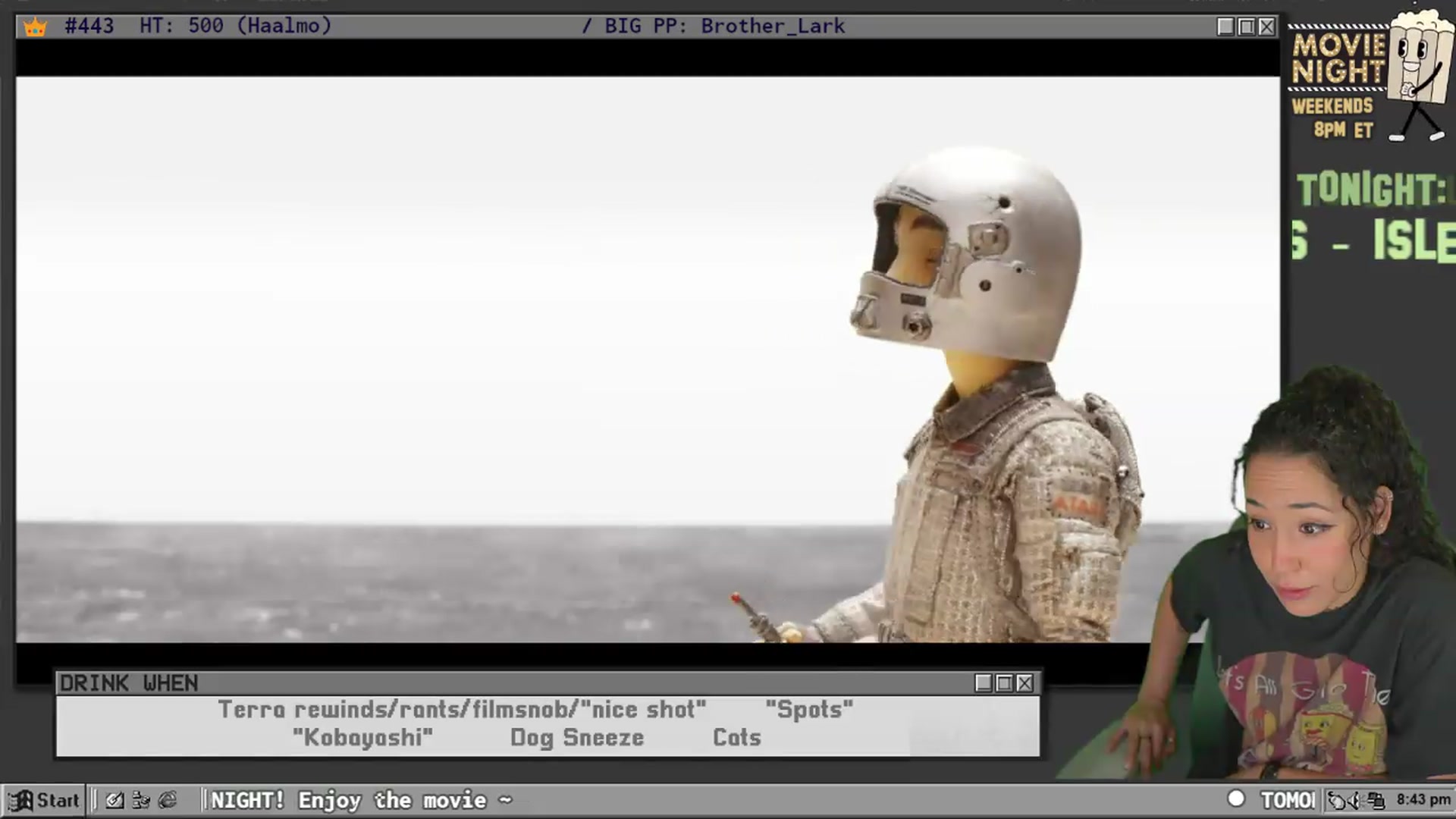Launch Internet Explorer from quick launch
This screenshot has height=819, width=1456.
(168, 800)
